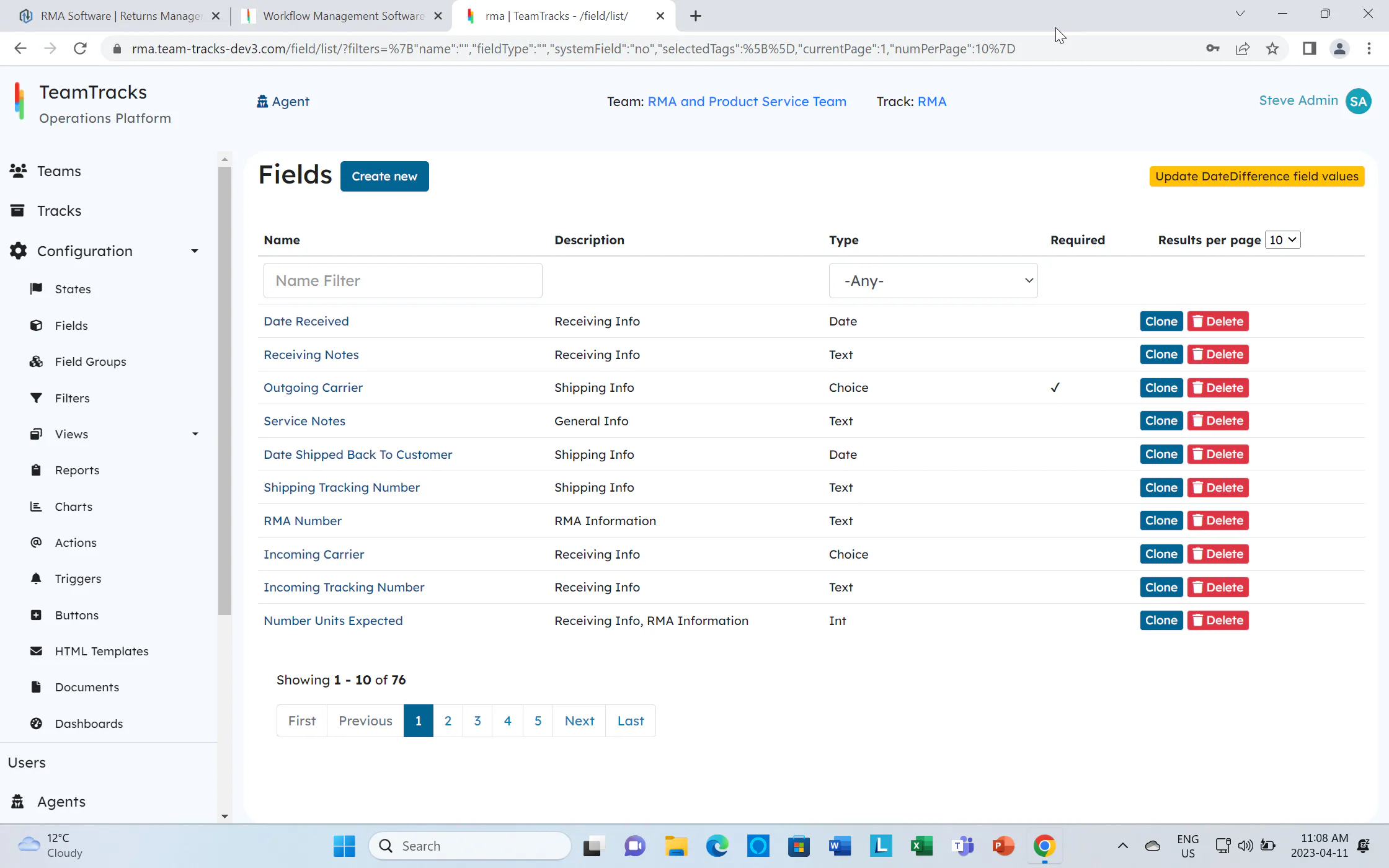Click the Field Groups cubes icon
1389x868 pixels.
point(37,361)
